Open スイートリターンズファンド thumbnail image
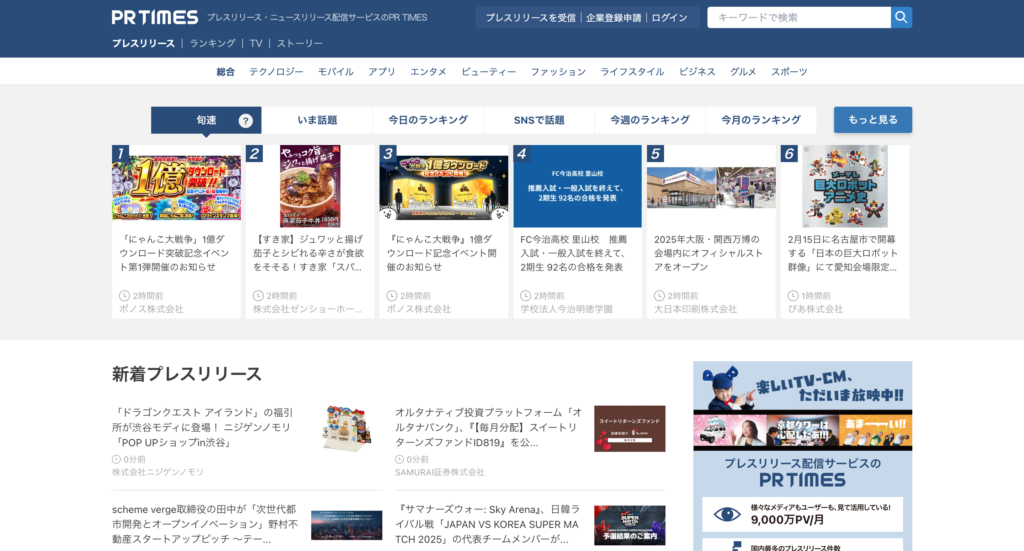Viewport: 1024px width, 551px height. click(630, 428)
